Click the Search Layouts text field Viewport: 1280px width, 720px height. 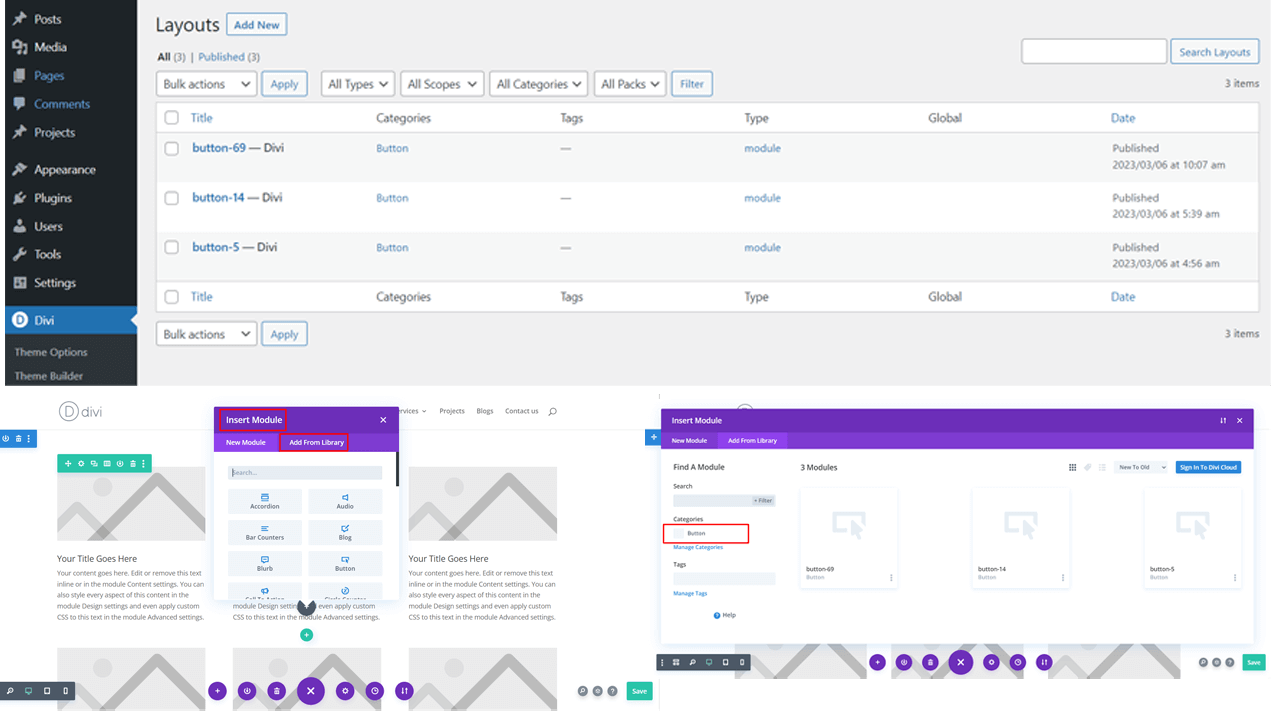click(1094, 52)
